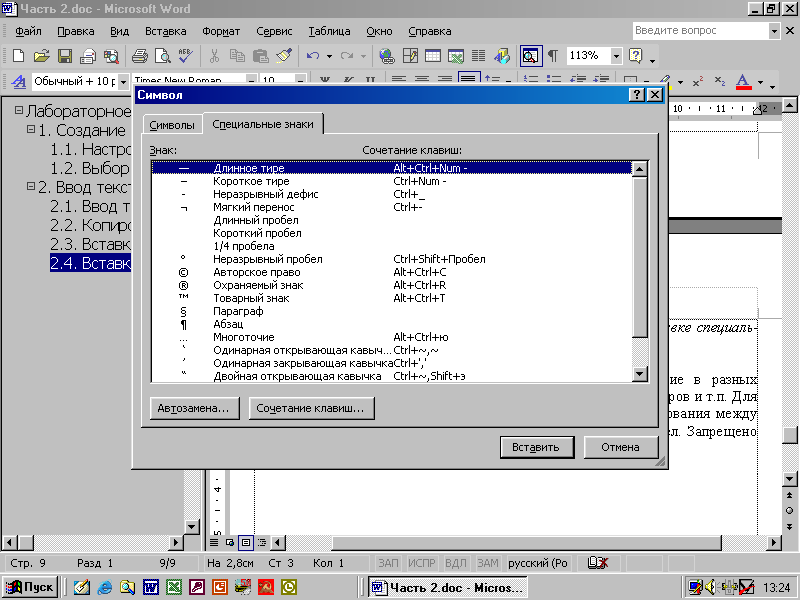
Task: Switch to normal view button
Action: pos(214,542)
